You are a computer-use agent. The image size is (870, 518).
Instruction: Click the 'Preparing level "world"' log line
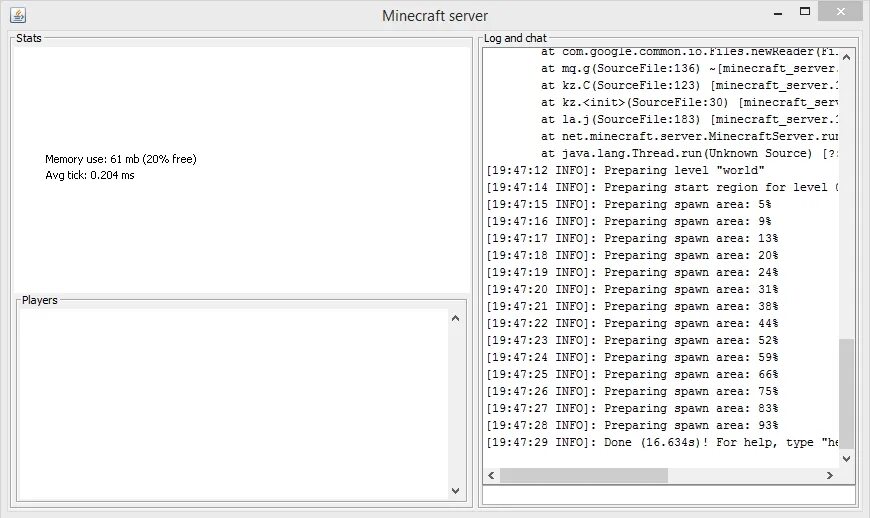[x=625, y=170]
